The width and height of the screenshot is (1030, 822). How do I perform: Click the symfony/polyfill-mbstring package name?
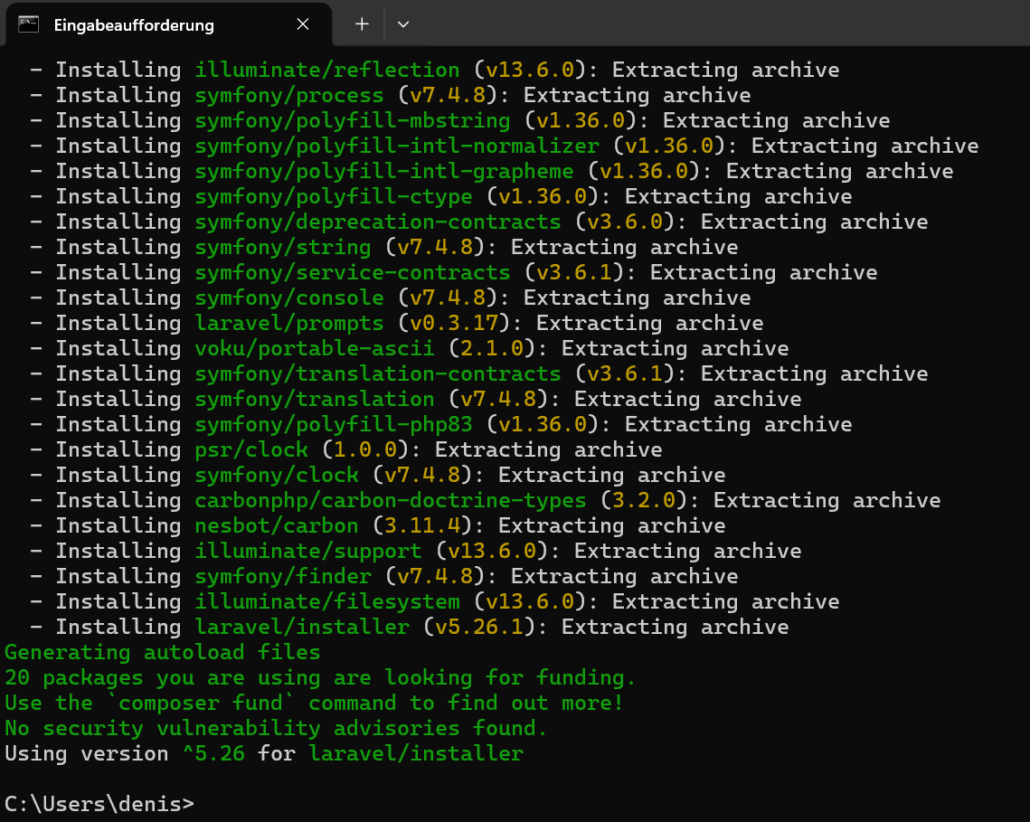click(352, 120)
